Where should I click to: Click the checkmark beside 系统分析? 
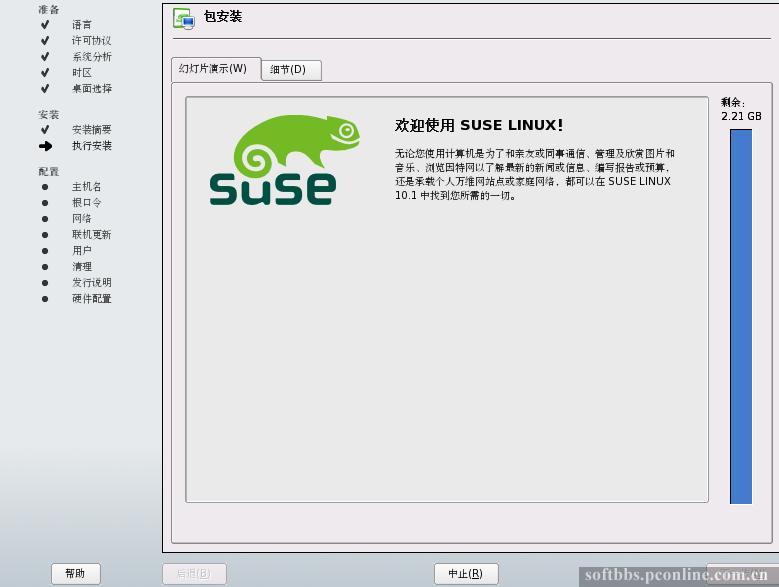click(45, 57)
